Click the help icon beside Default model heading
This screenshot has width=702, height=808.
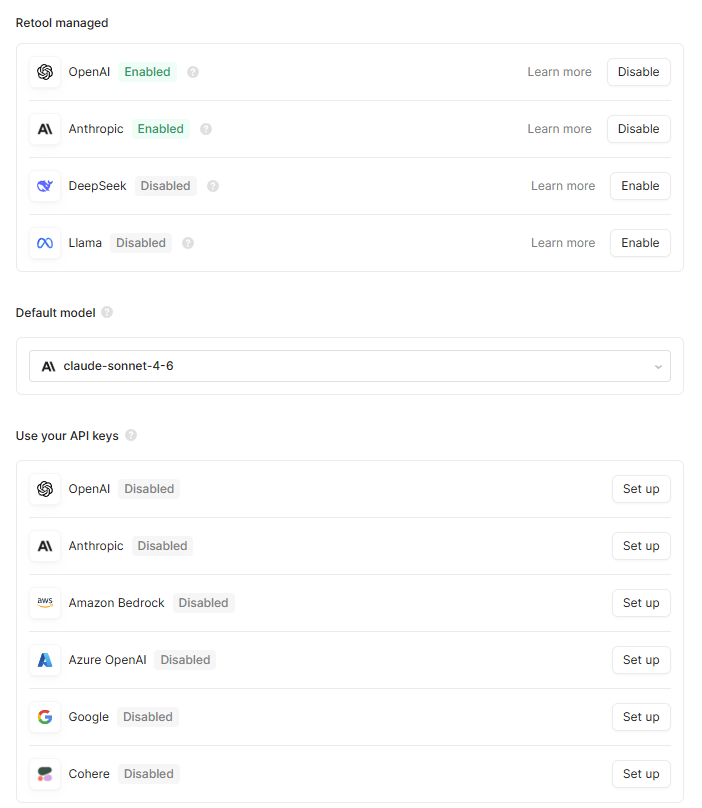pos(107,312)
